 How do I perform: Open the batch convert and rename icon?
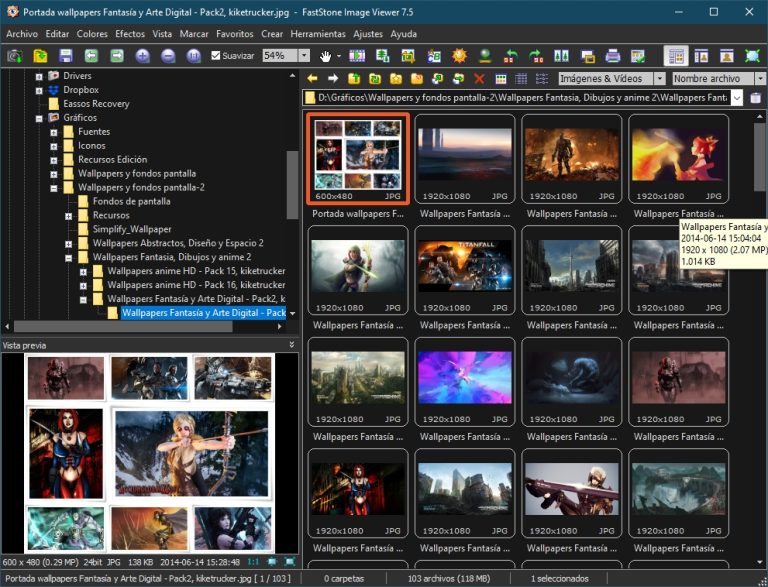[x=434, y=56]
